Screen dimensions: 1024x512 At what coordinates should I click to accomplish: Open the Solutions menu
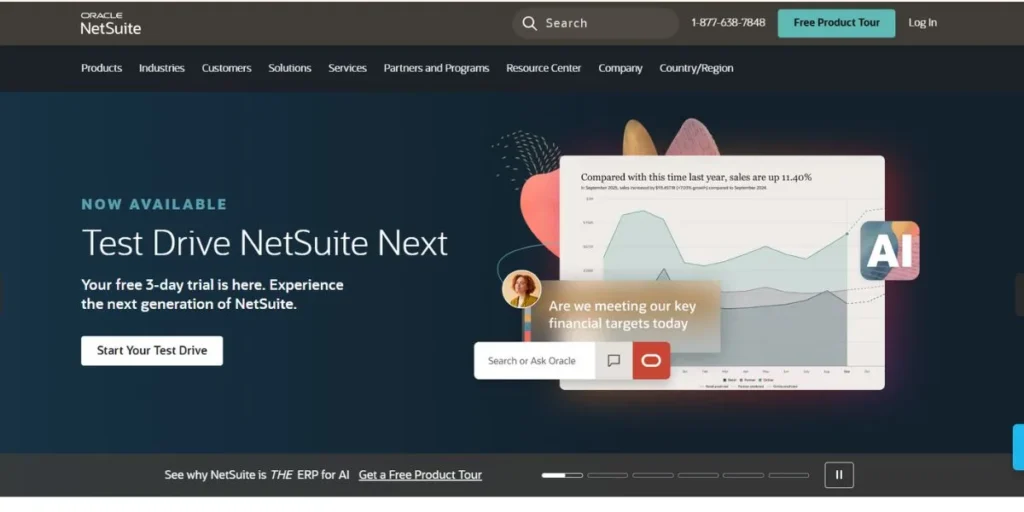289,68
